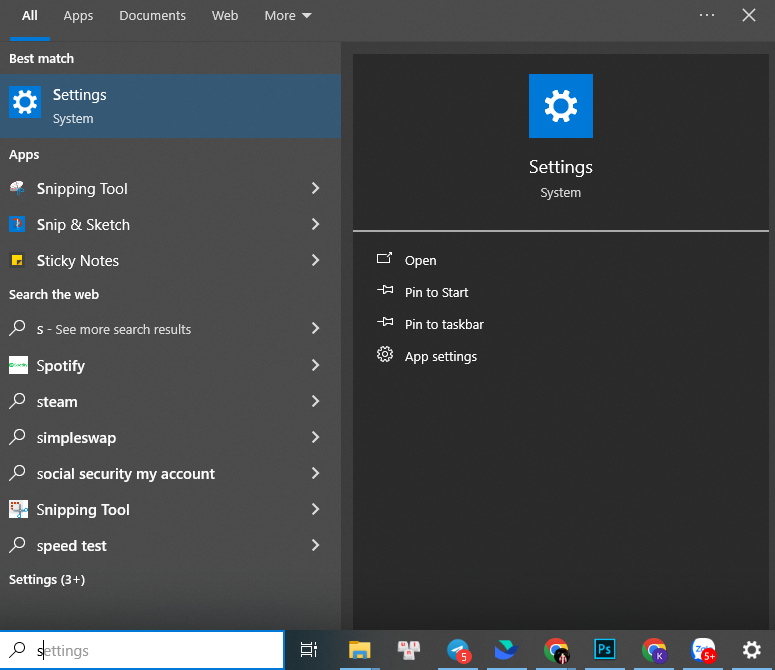The height and width of the screenshot is (670, 775).
Task: Select the Web search tab
Action: coord(225,16)
